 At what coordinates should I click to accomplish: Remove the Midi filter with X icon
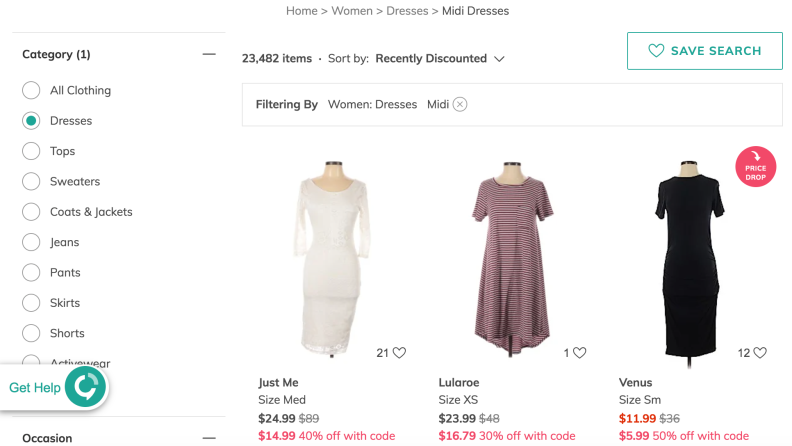460,104
